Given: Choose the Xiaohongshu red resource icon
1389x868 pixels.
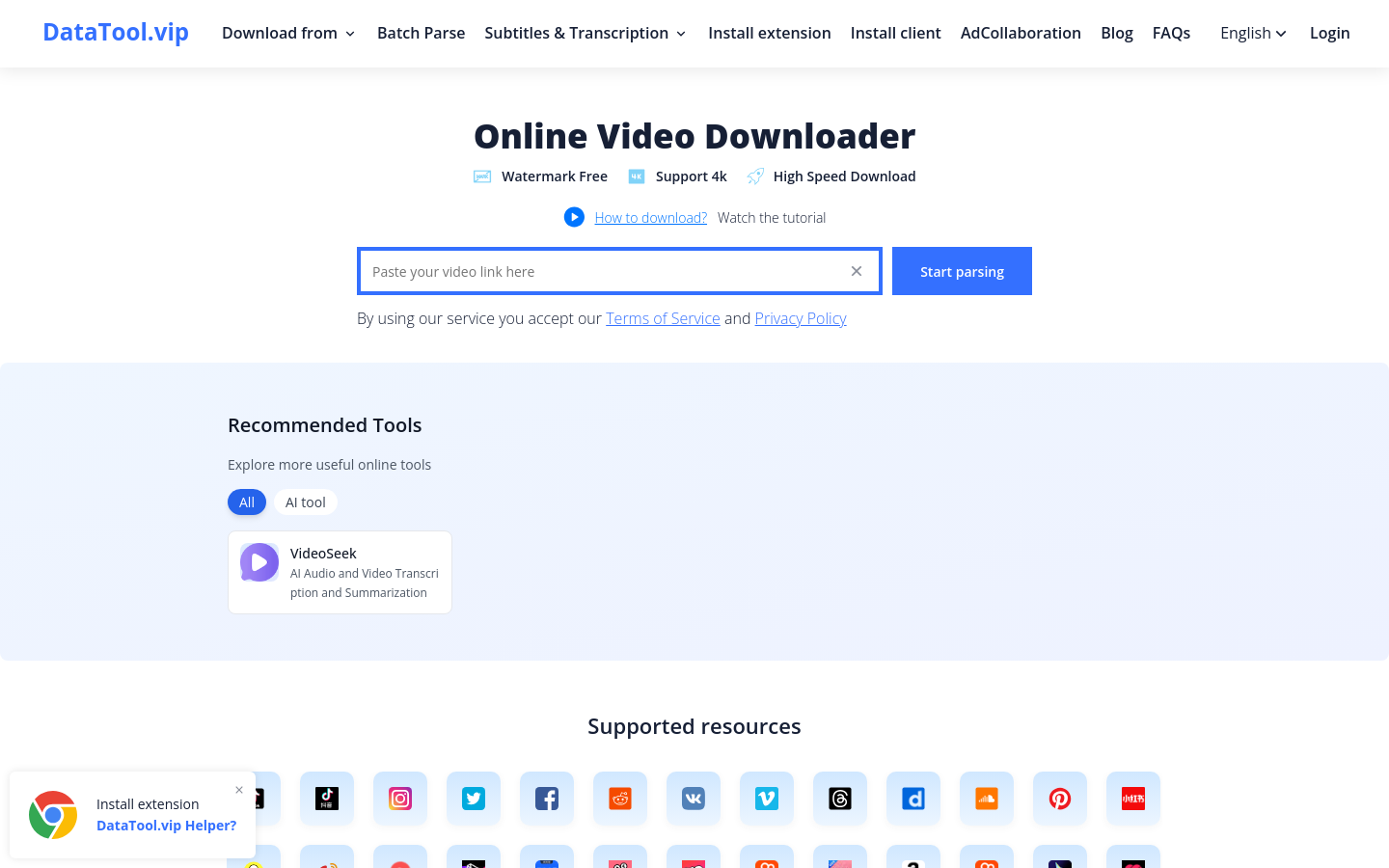Looking at the screenshot, I should pos(1133,799).
